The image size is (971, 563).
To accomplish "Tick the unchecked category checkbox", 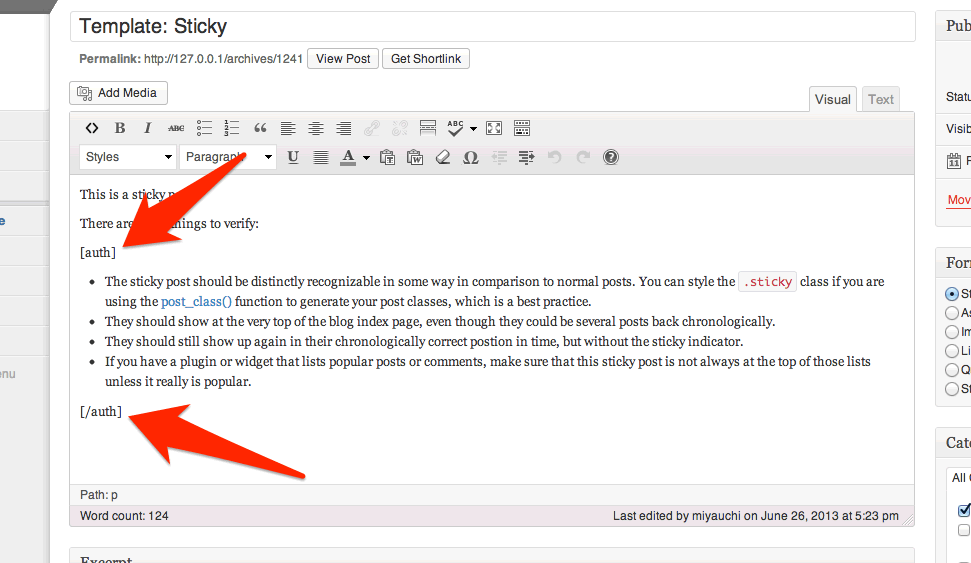I will 964,530.
